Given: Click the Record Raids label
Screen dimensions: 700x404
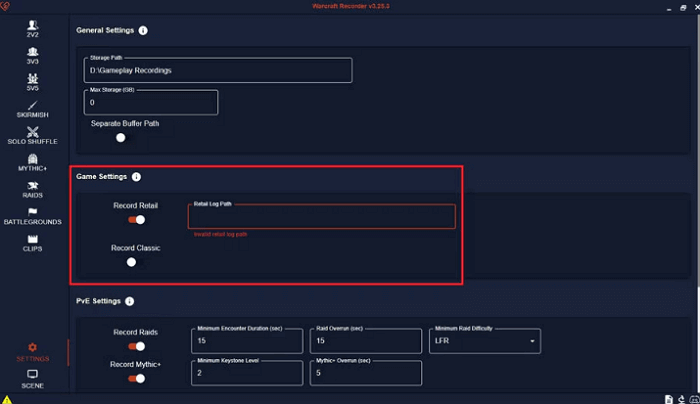Looking at the screenshot, I should [x=135, y=333].
